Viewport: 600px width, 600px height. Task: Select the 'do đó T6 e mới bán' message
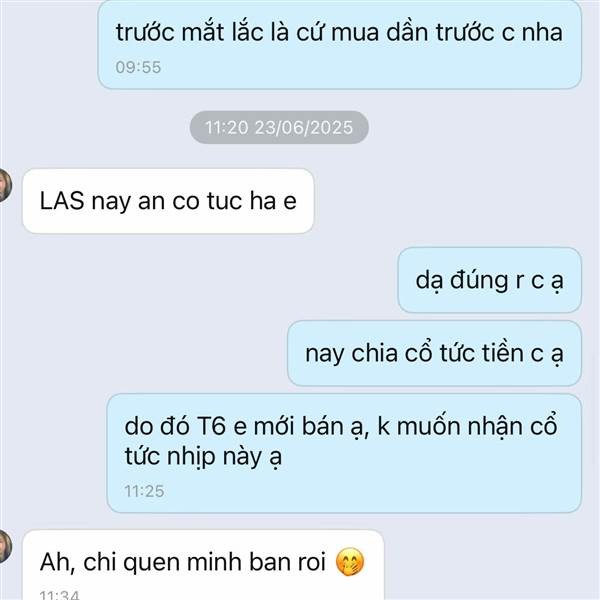[344, 453]
